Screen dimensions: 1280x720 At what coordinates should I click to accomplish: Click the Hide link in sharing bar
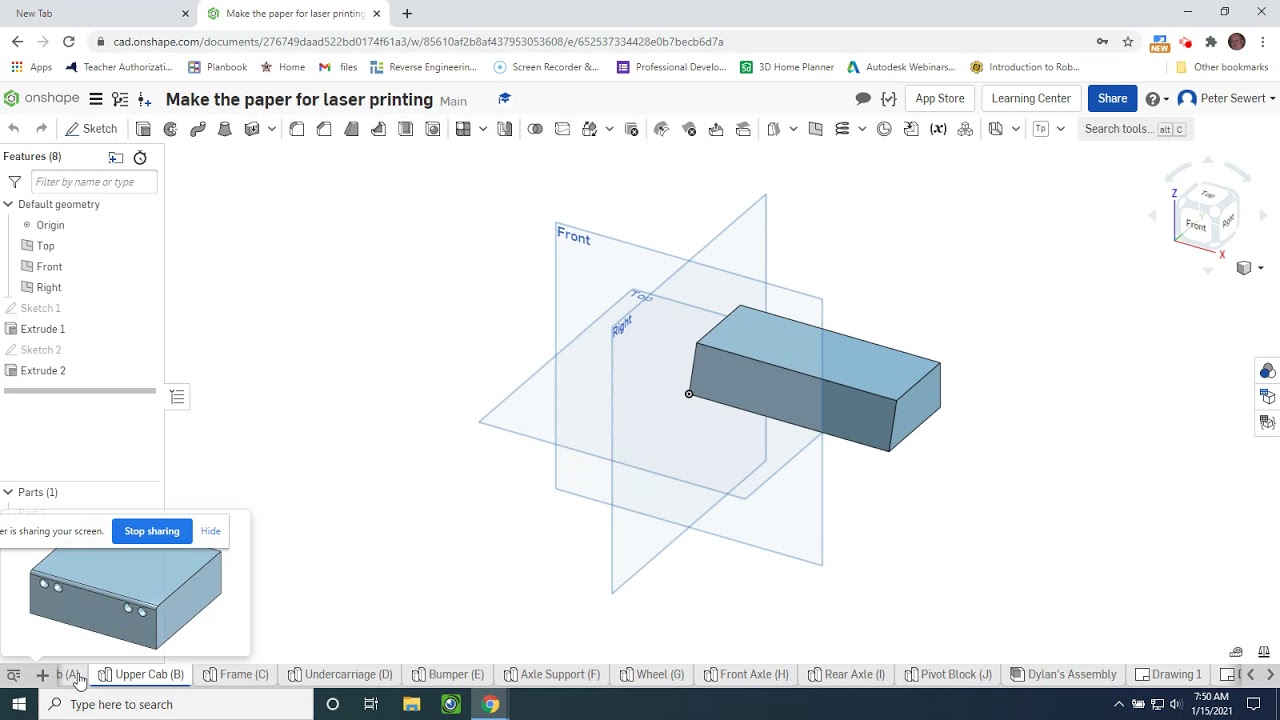click(210, 531)
